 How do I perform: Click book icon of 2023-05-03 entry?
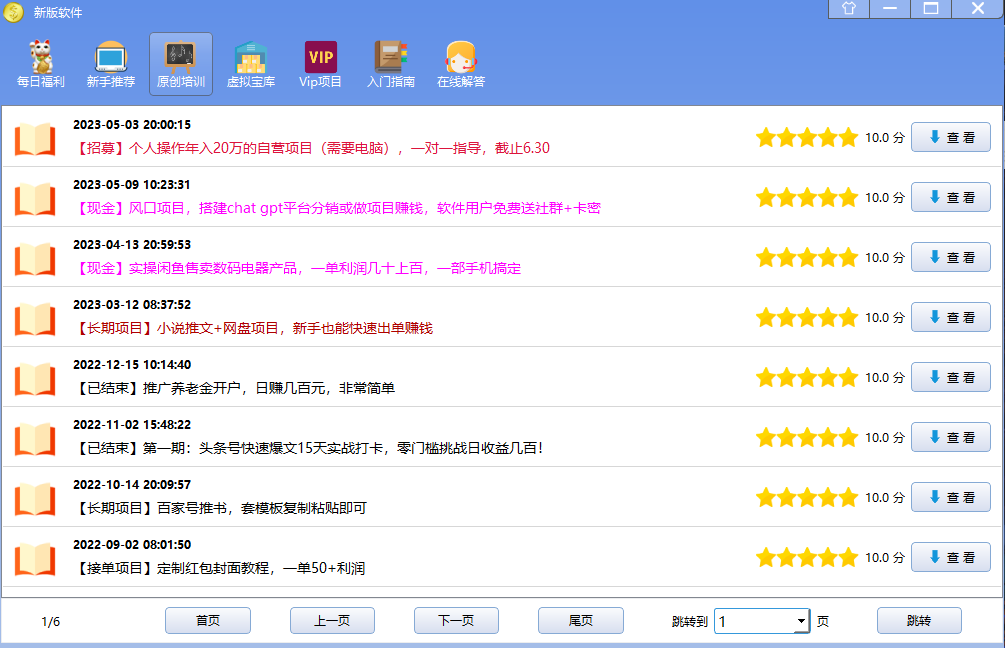35,139
